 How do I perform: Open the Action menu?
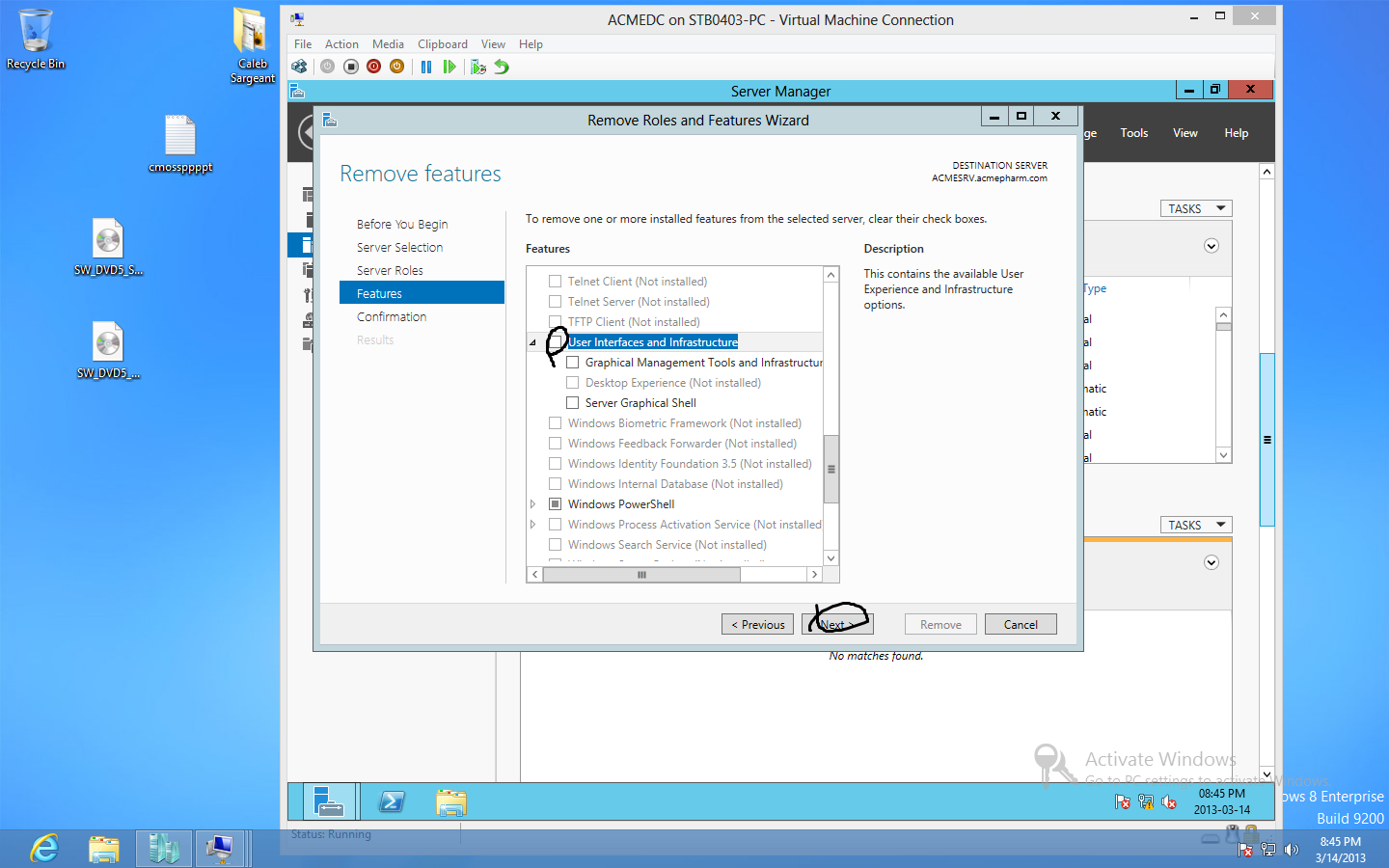coord(341,44)
